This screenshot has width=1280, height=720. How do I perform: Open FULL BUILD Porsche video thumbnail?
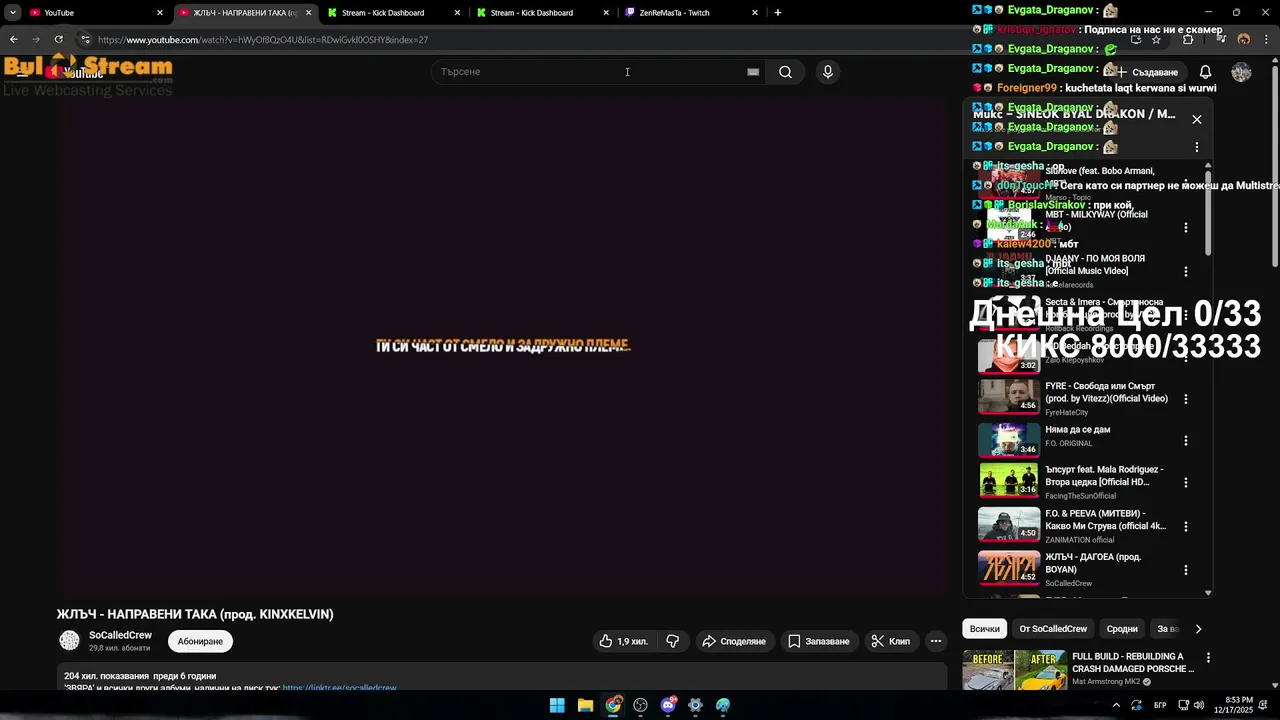pyautogui.click(x=1014, y=670)
